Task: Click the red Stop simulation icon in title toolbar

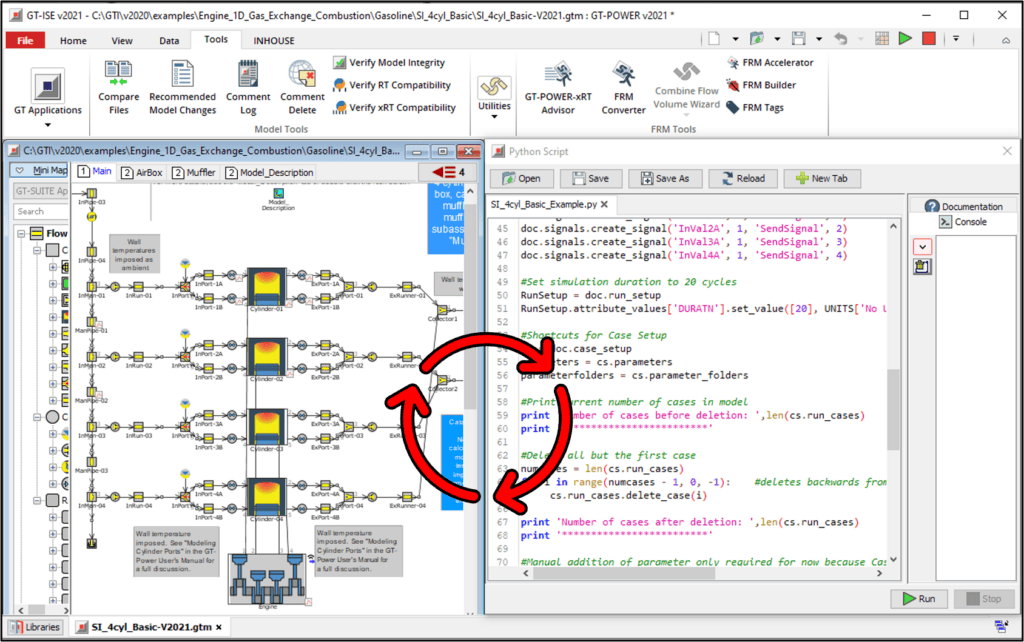Action: tap(929, 39)
